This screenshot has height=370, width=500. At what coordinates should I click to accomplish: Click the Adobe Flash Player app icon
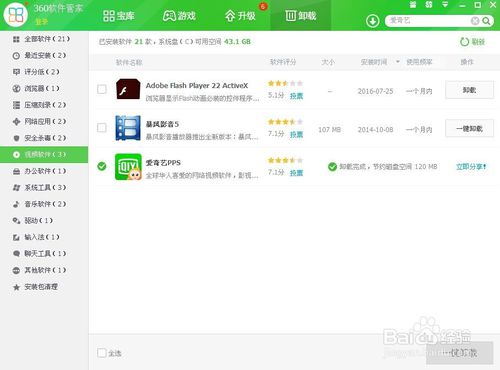128,89
